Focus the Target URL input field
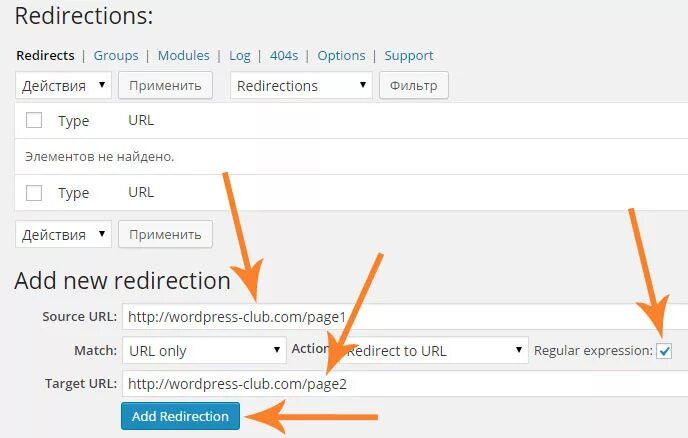The height and width of the screenshot is (438, 688). (400, 383)
